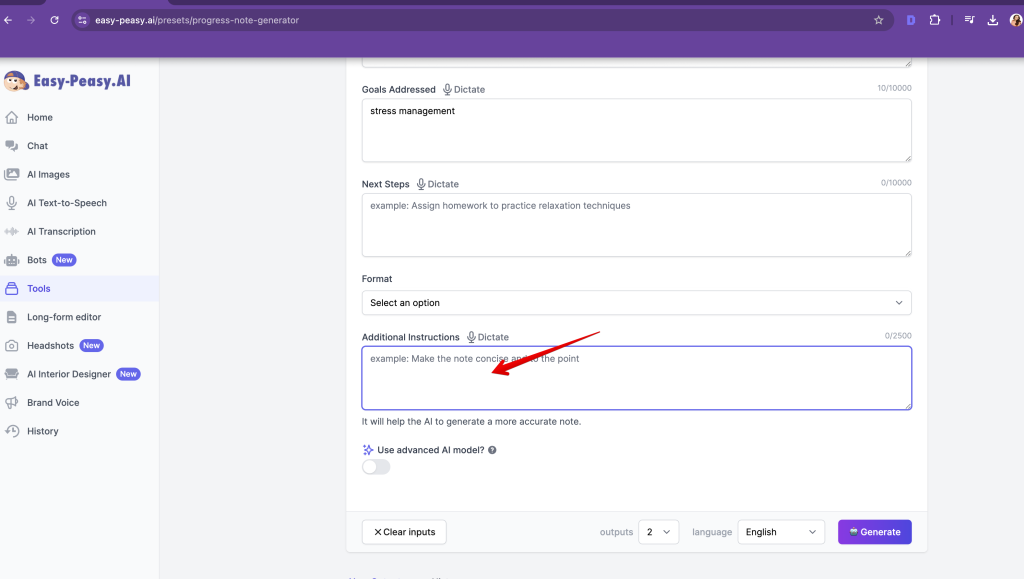Open History in the sidebar

pos(42,431)
